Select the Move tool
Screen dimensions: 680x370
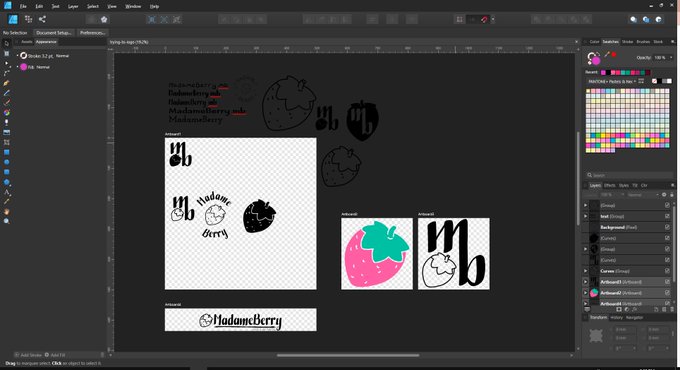point(7,43)
